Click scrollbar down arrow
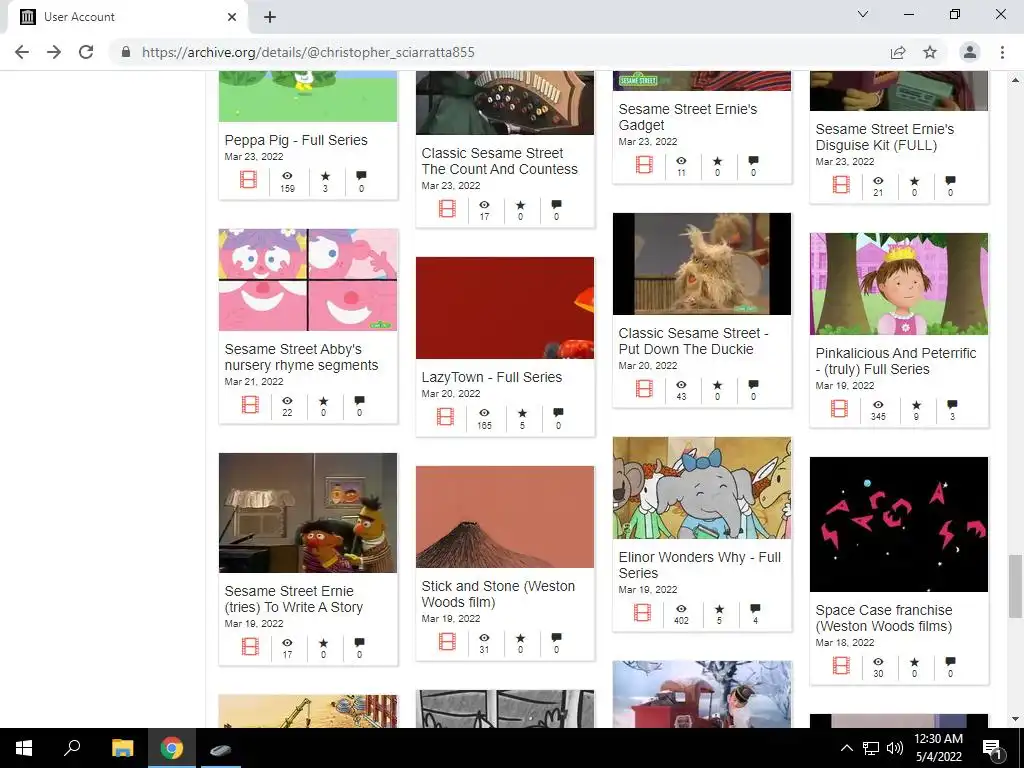The image size is (1024, 768). [1015, 720]
